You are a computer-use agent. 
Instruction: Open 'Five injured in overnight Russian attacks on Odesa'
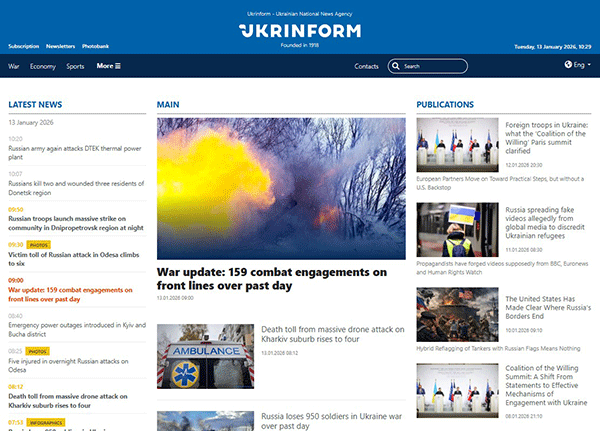[68, 366]
